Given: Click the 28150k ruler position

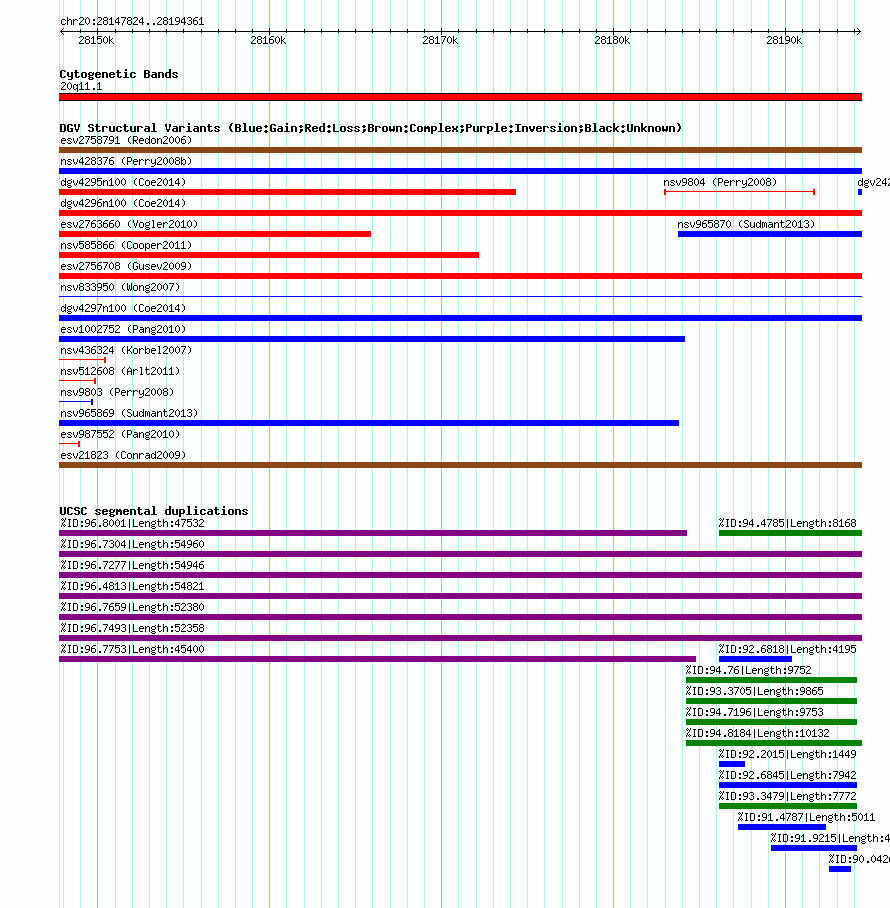Looking at the screenshot, I should point(96,41).
